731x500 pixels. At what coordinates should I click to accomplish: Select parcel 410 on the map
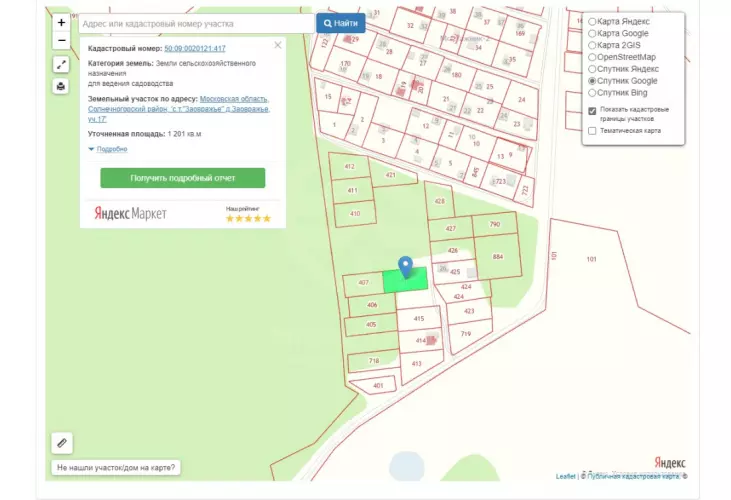pos(355,214)
